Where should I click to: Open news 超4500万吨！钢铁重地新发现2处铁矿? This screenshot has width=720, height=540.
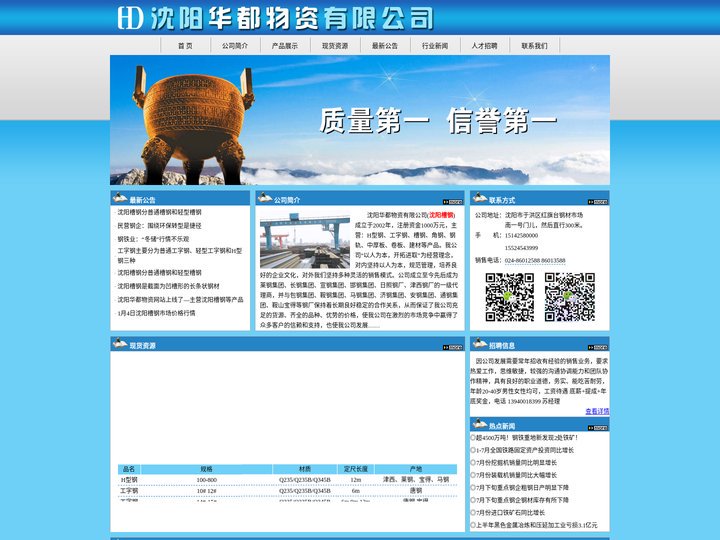(527, 438)
